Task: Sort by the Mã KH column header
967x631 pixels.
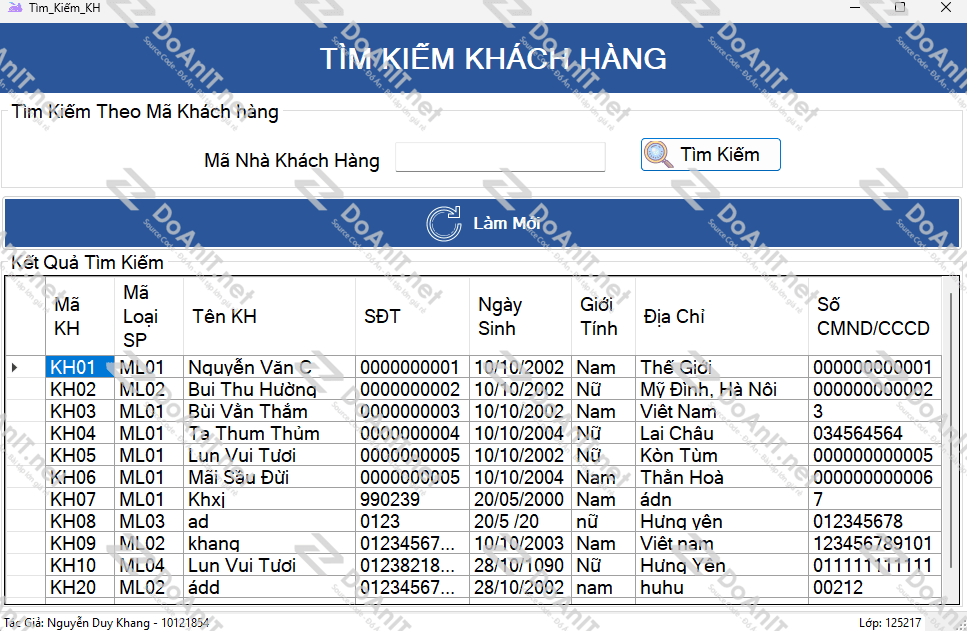Action: 80,316
